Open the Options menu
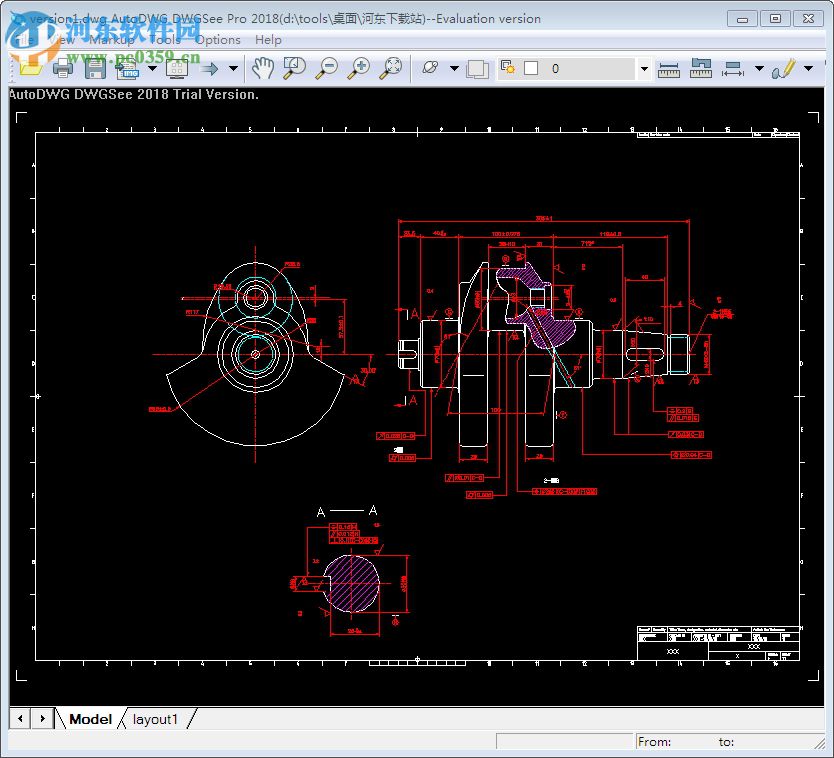Screen dimensions: 834x758 click(217, 40)
